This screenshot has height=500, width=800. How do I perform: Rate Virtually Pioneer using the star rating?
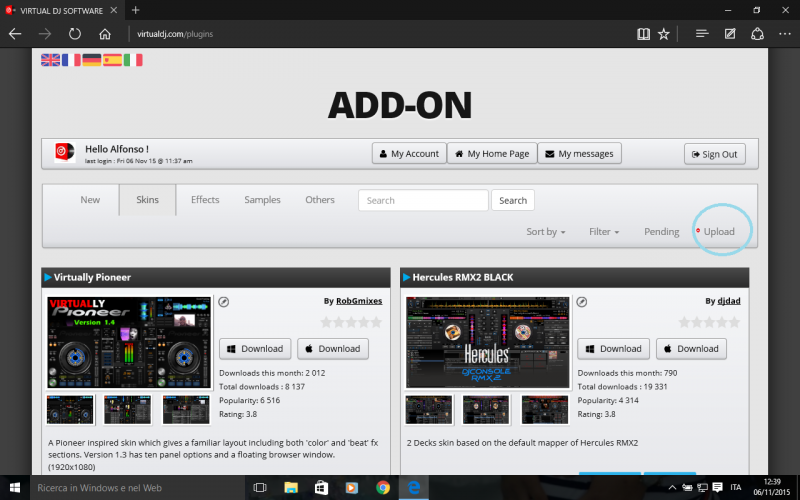tap(351, 322)
